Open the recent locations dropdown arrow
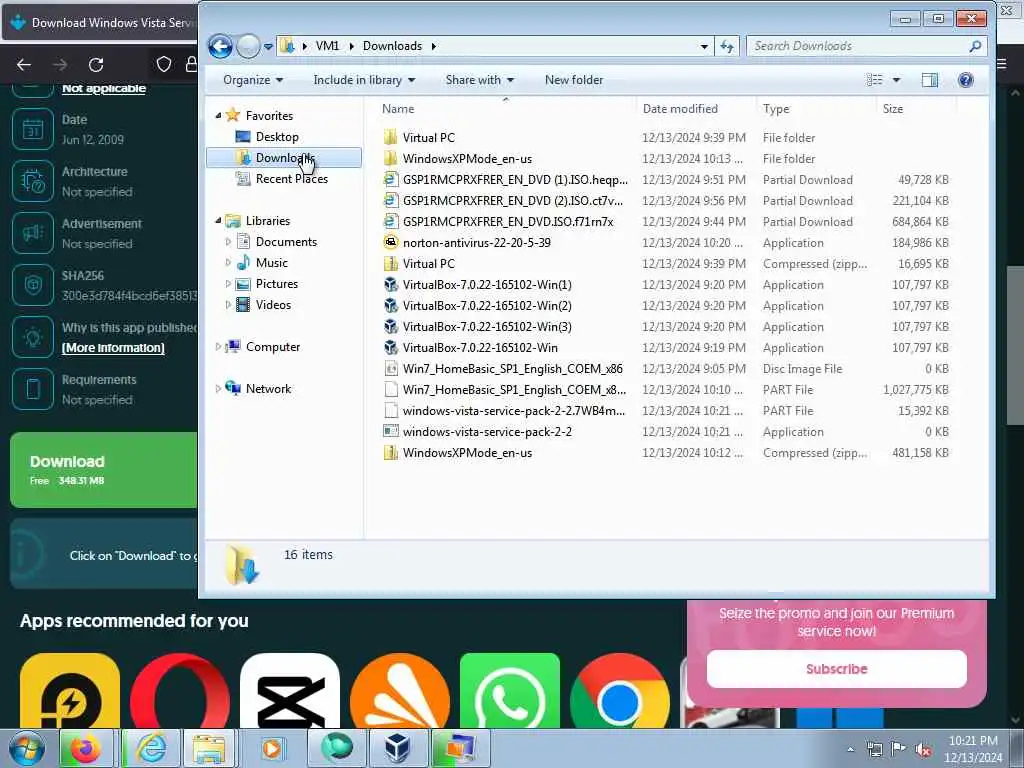 point(268,46)
